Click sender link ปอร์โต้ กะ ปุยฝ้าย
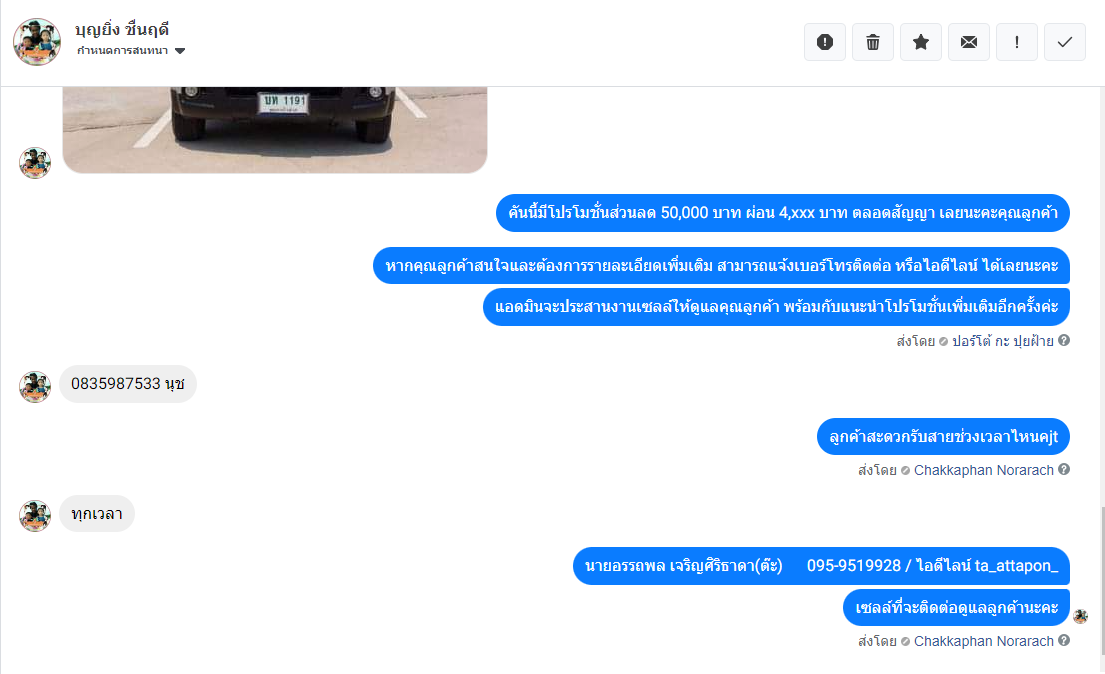1105x674 pixels. (1002, 341)
